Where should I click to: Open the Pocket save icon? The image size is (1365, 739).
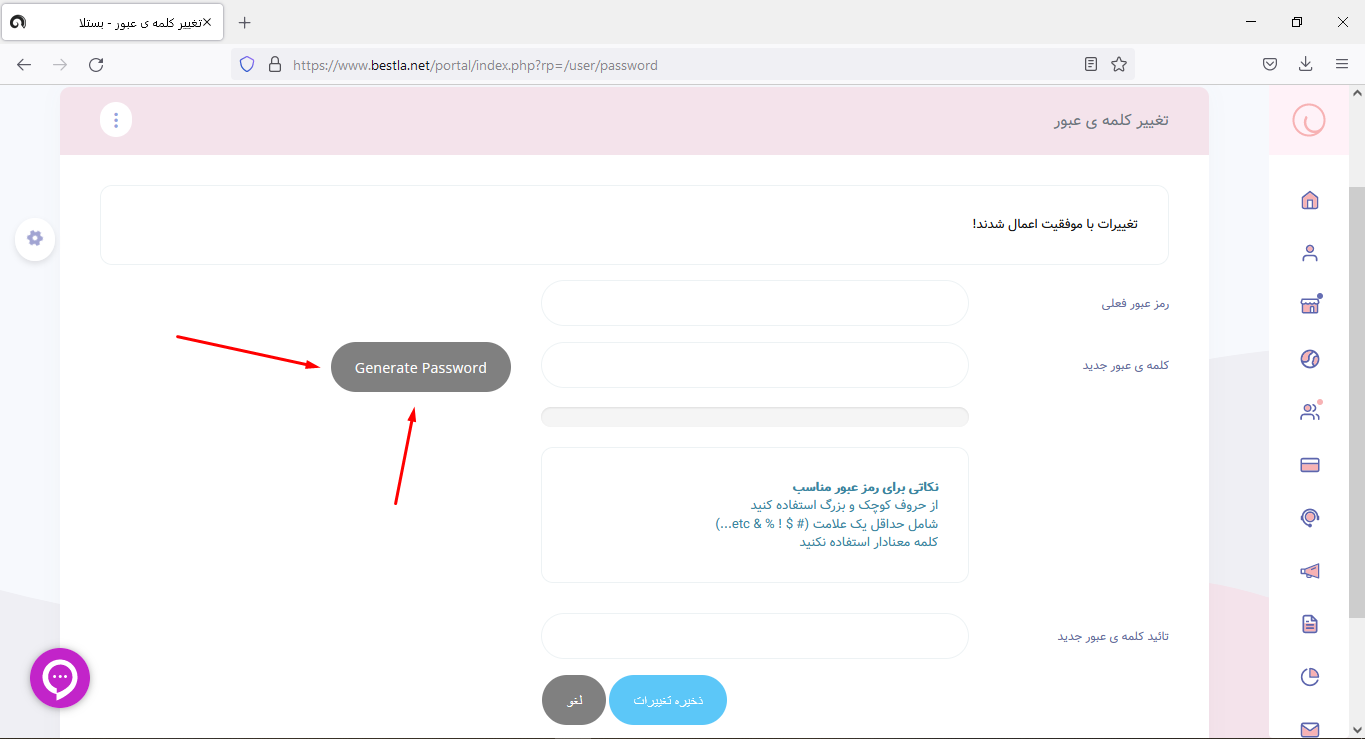1269,64
